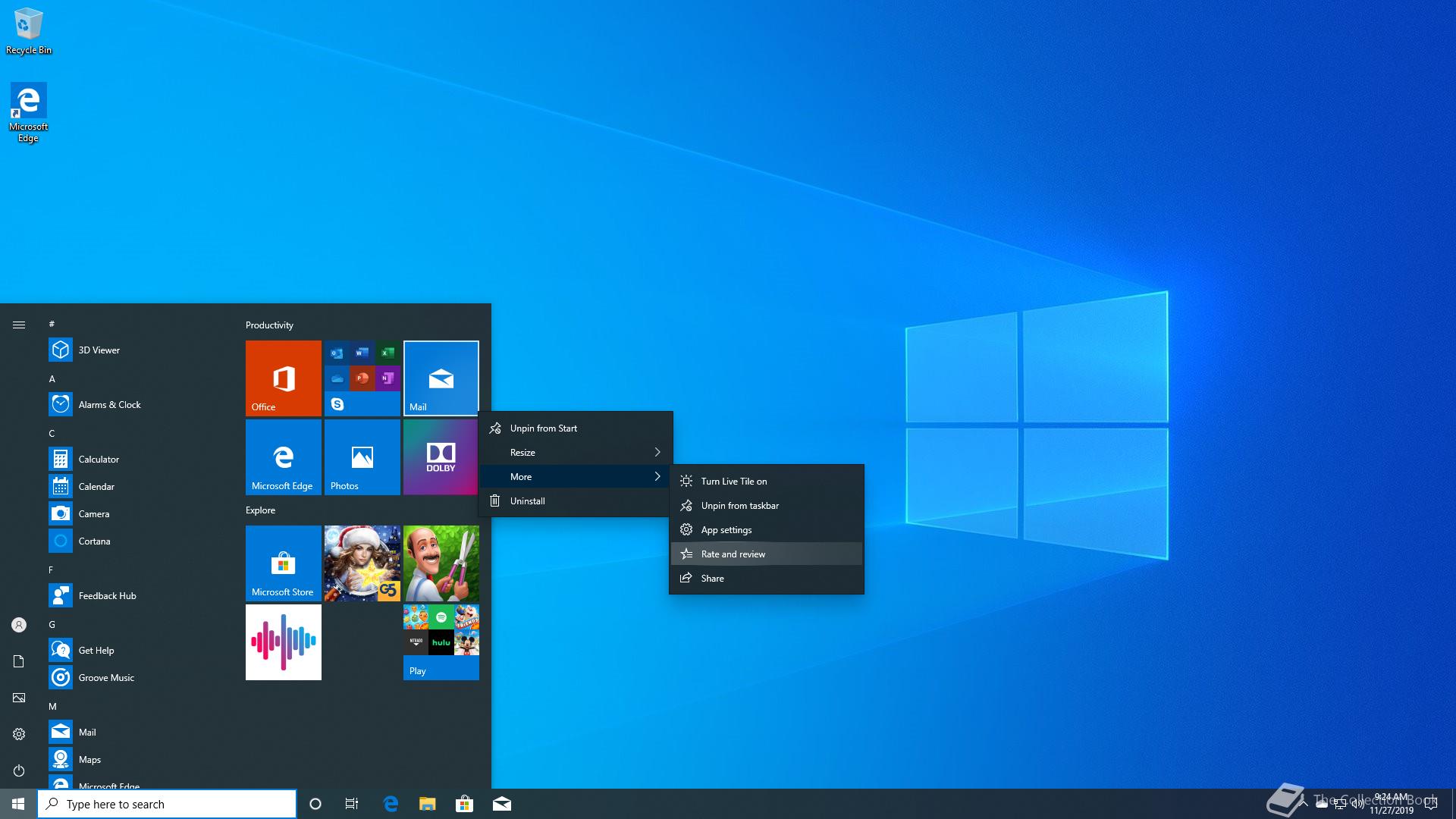The image size is (1456, 819).
Task: Open Cortana from app list
Action: pyautogui.click(x=136, y=541)
